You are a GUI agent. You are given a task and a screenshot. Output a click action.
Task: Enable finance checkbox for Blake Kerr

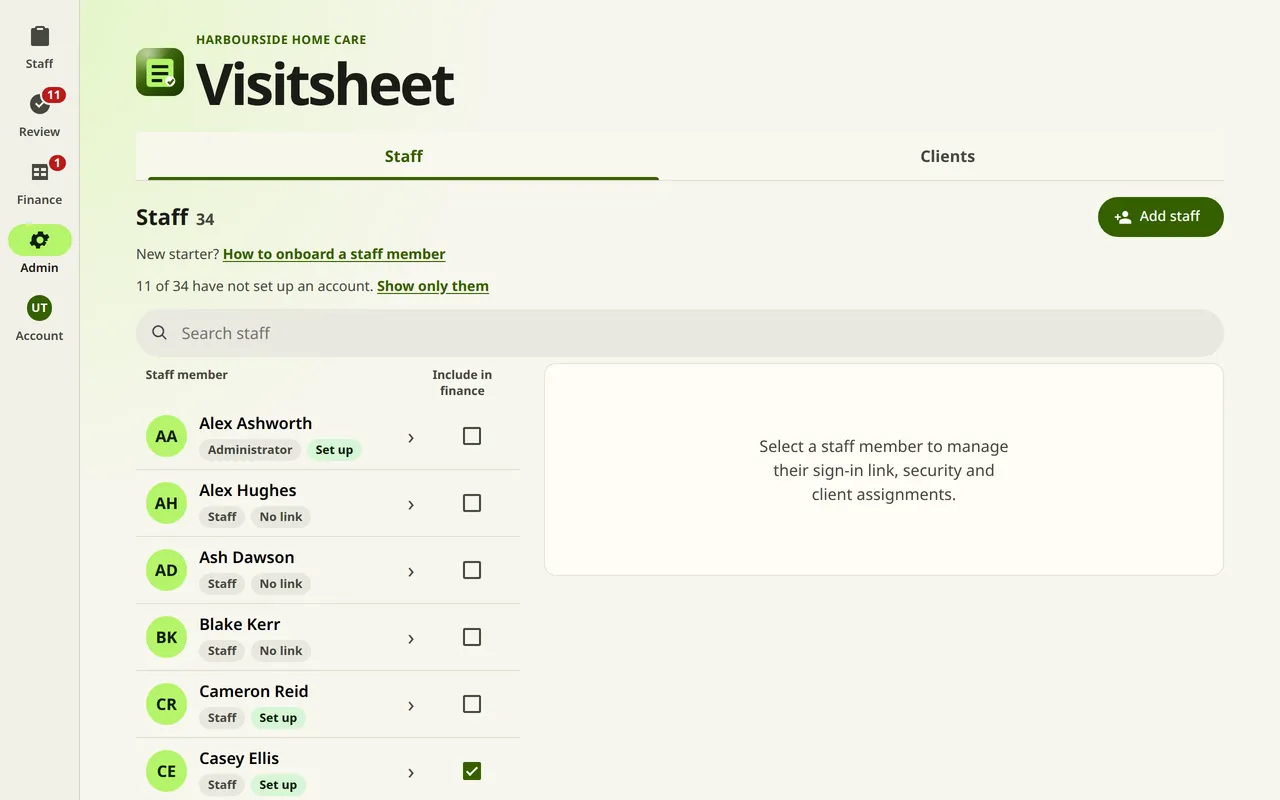[472, 637]
